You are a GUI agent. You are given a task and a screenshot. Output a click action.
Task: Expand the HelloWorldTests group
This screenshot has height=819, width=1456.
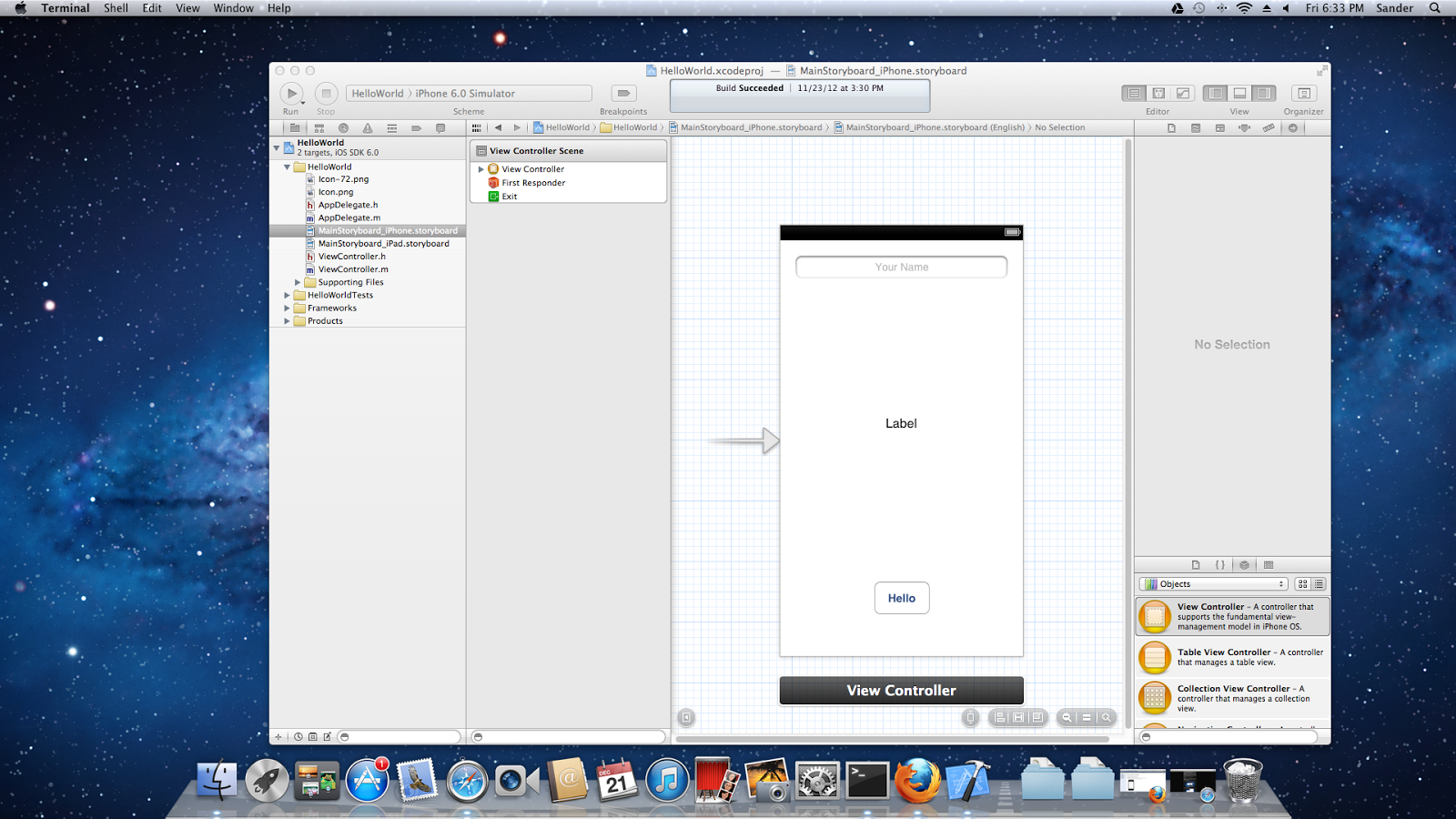(x=287, y=295)
